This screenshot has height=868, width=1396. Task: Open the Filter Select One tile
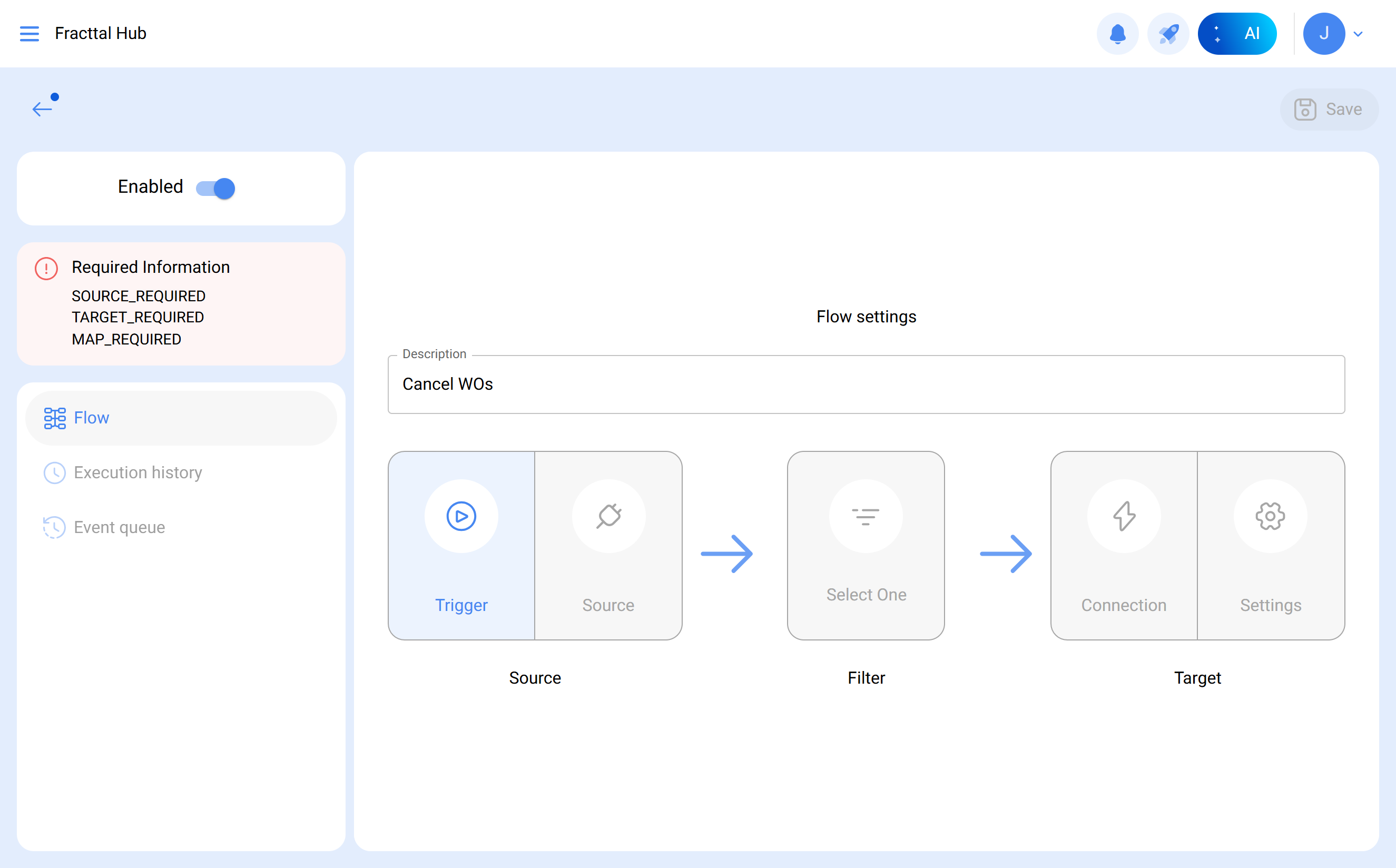point(866,545)
